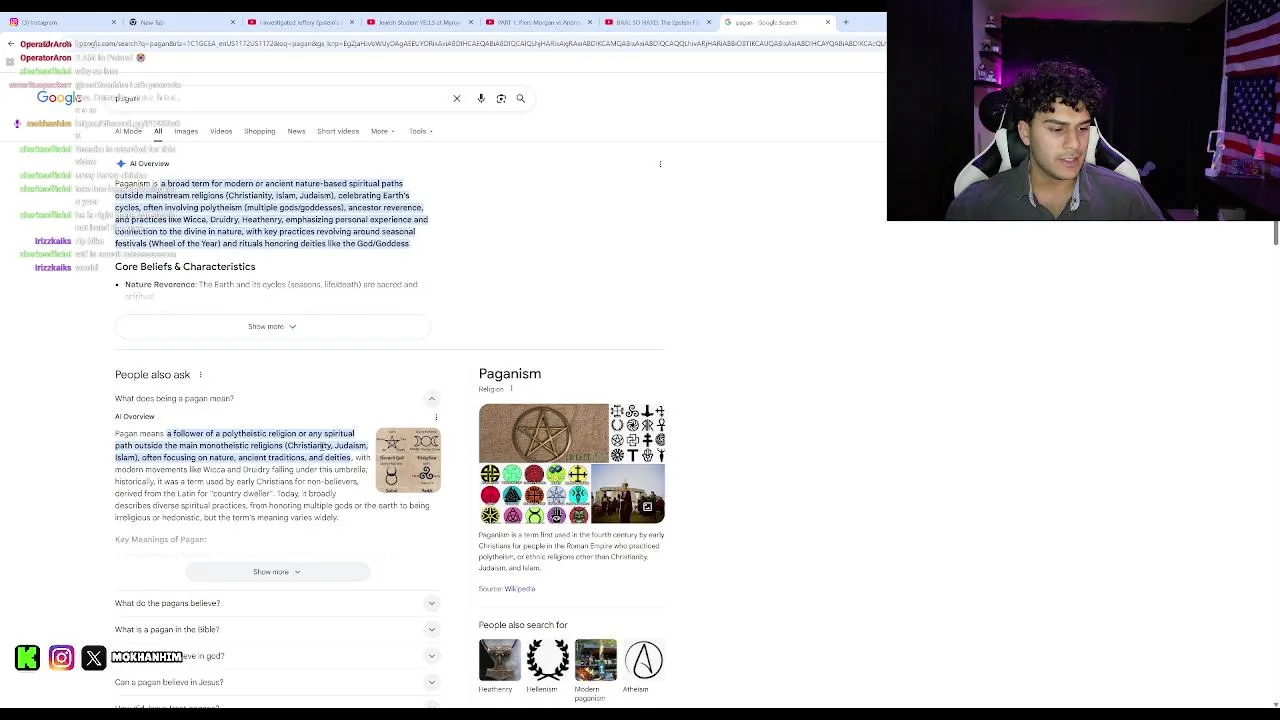
Task: Close the pagan - Google Search tab
Action: click(827, 22)
